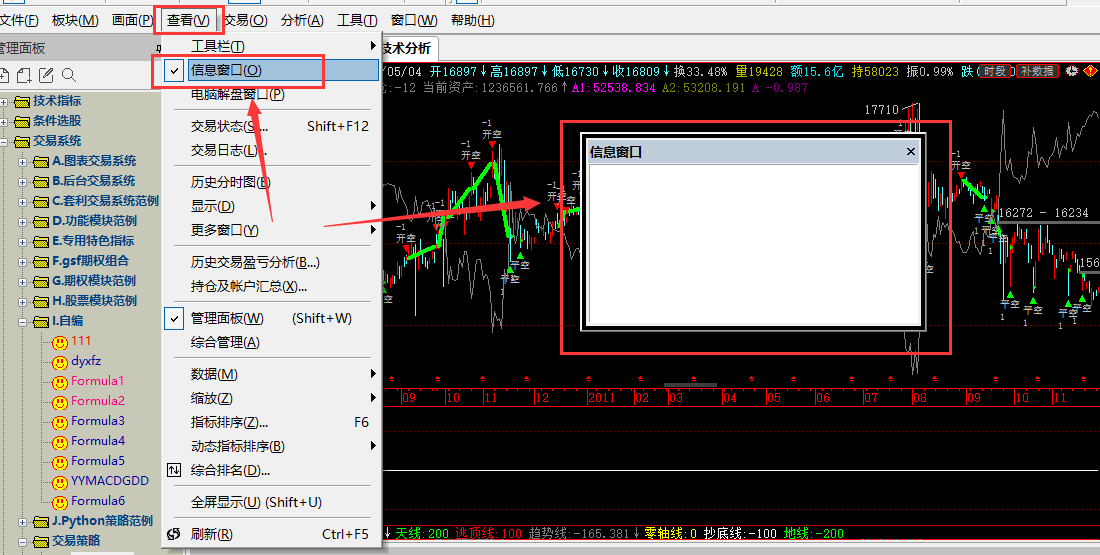Click smiley icon of Formula4
The height and width of the screenshot is (555, 1100).
(x=60, y=442)
